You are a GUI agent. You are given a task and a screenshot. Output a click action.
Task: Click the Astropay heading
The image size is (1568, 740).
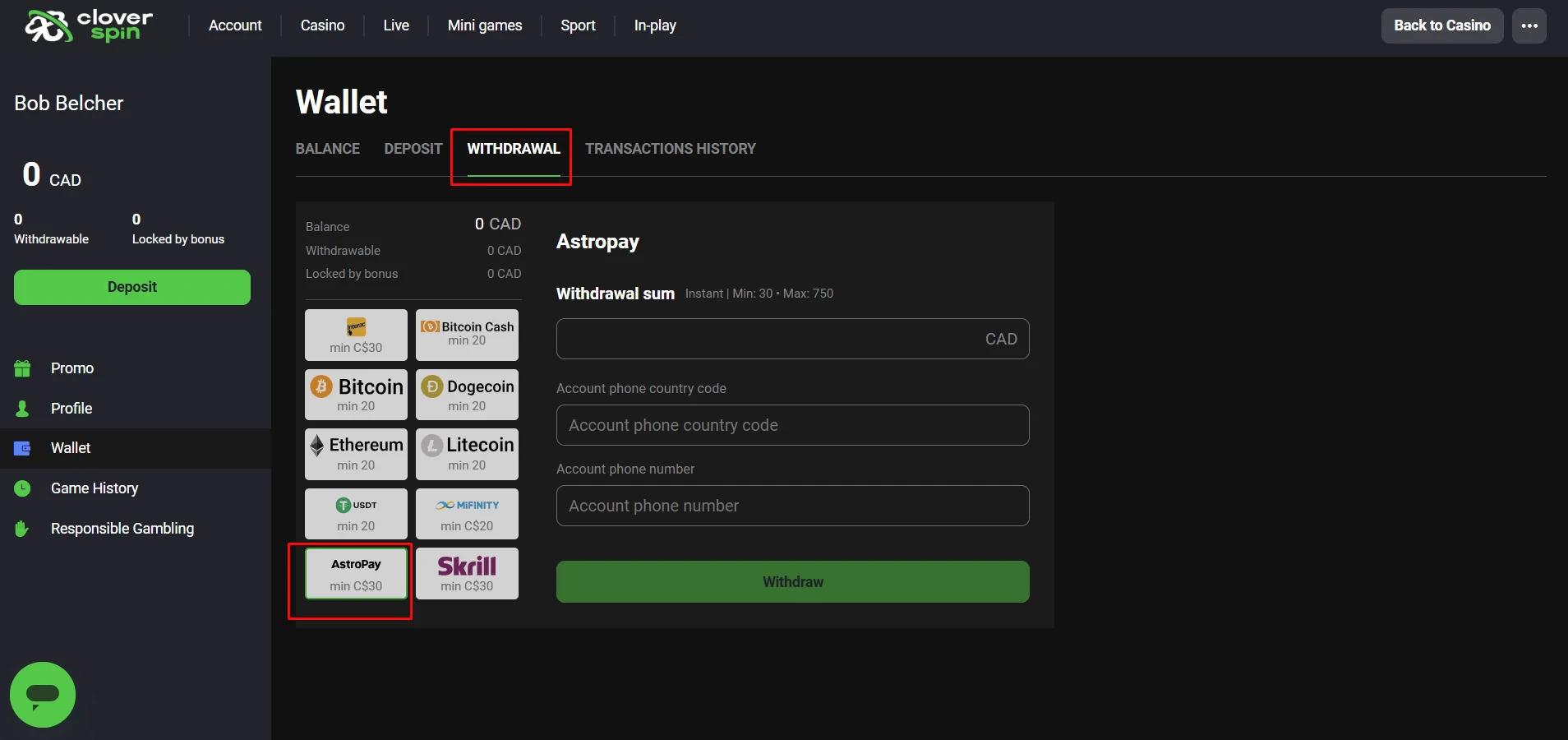point(597,242)
